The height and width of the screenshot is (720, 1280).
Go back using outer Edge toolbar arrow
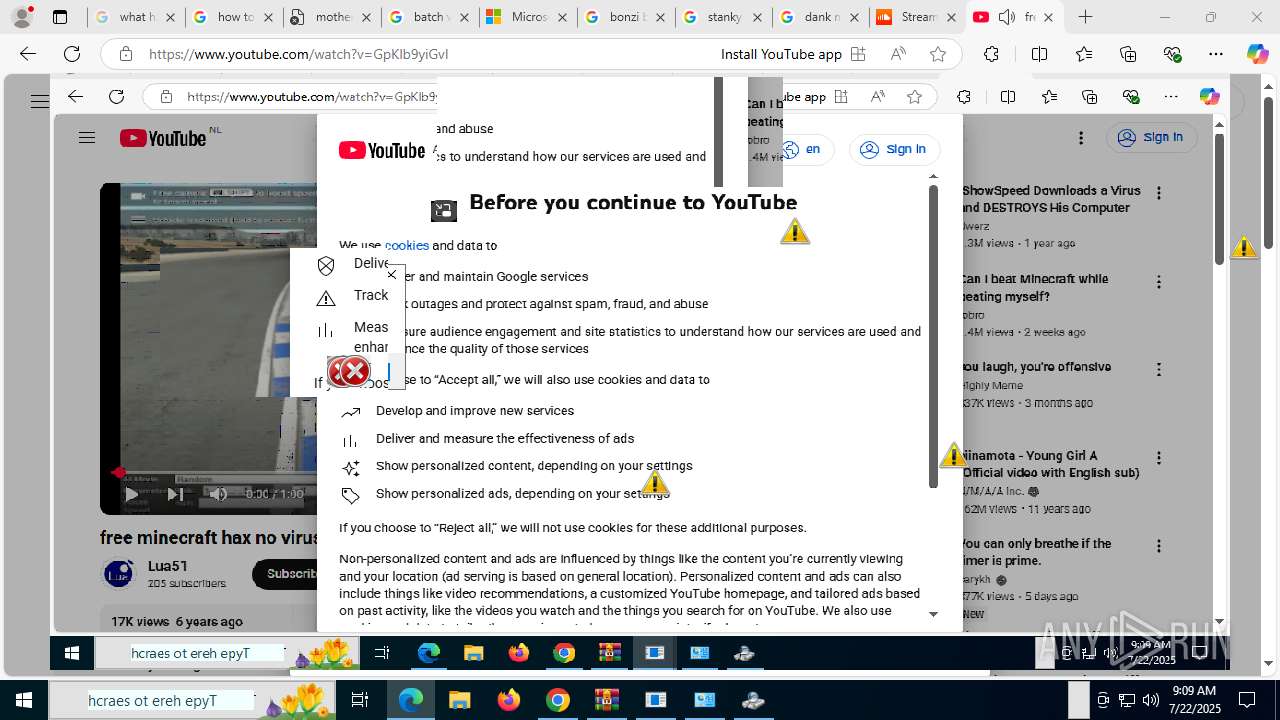point(28,54)
